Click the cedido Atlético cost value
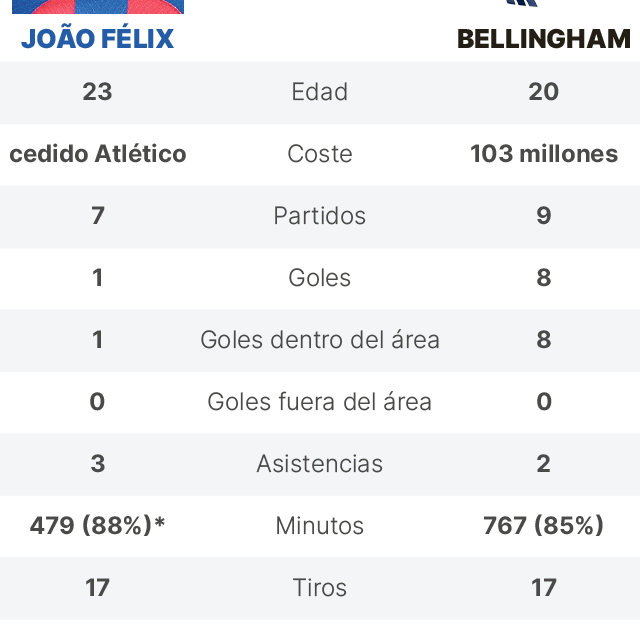The image size is (640, 640). tap(98, 154)
